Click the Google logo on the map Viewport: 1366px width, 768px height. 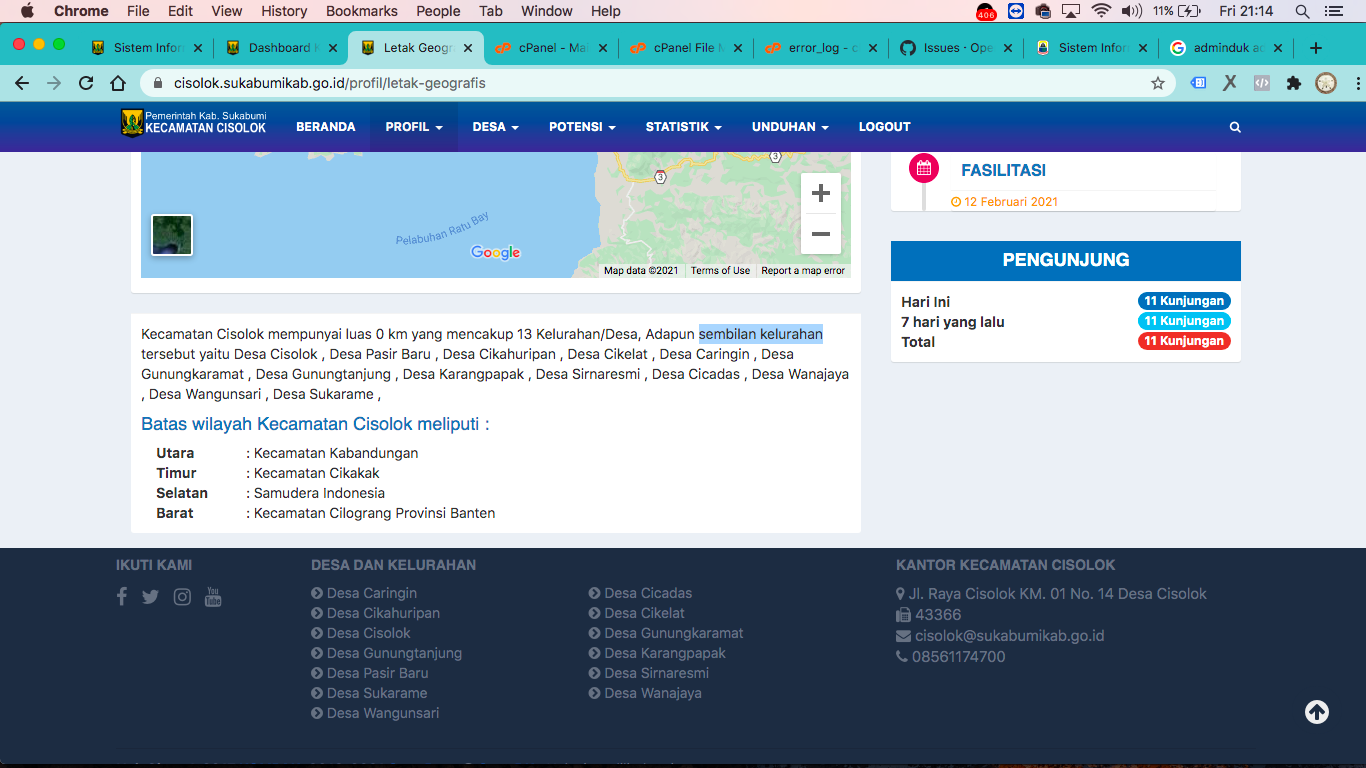(495, 252)
